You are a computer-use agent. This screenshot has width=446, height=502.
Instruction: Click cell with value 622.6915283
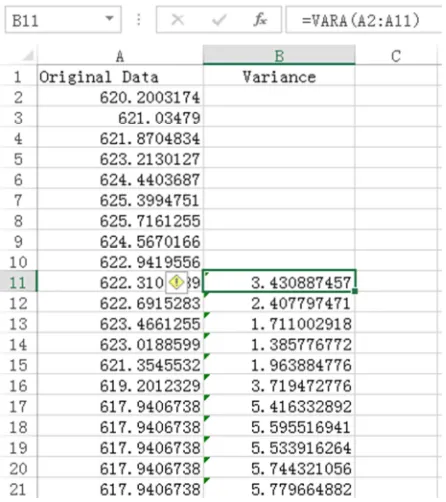coord(120,303)
